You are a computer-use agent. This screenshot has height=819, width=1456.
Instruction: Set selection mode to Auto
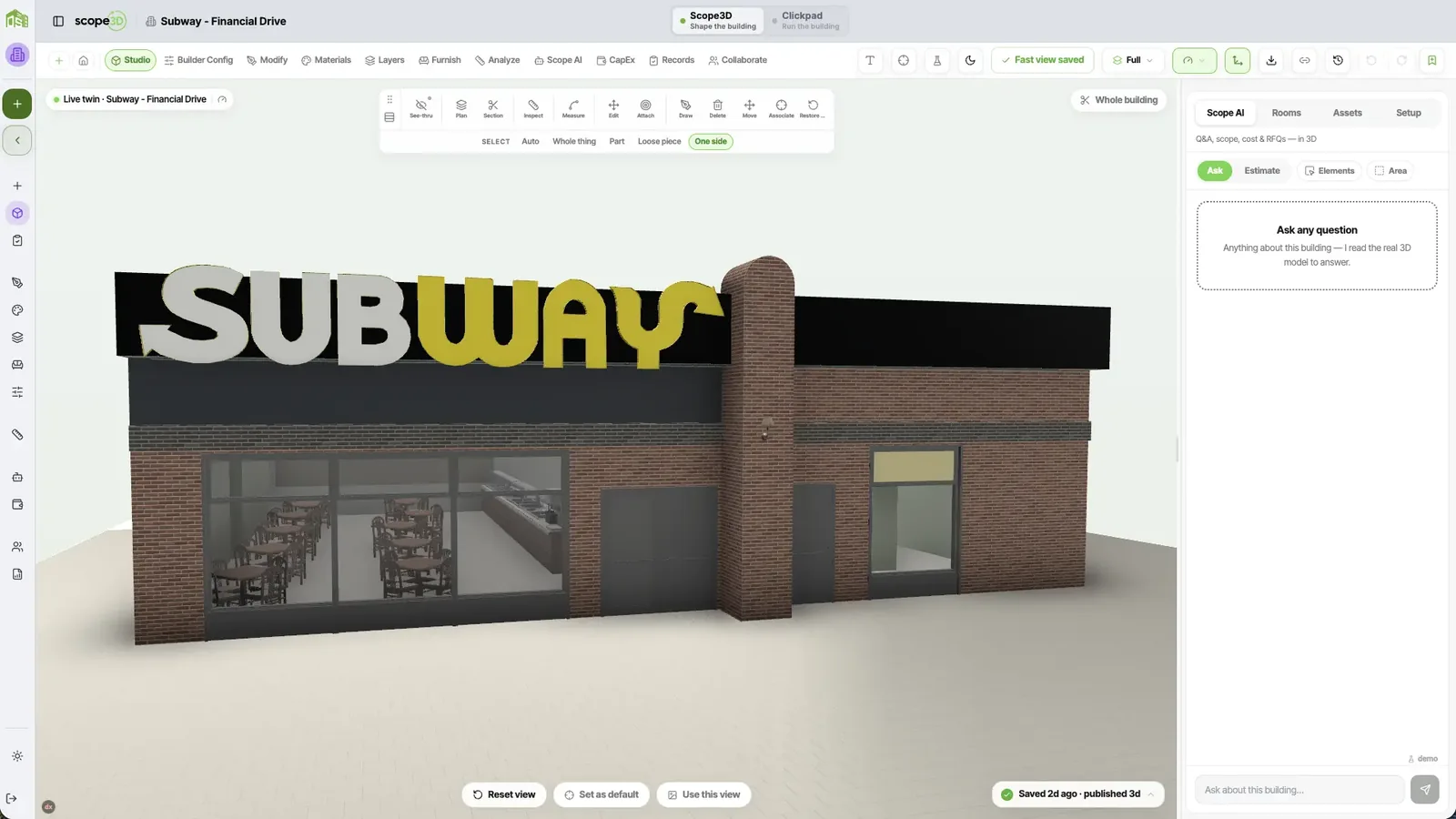coord(531,142)
